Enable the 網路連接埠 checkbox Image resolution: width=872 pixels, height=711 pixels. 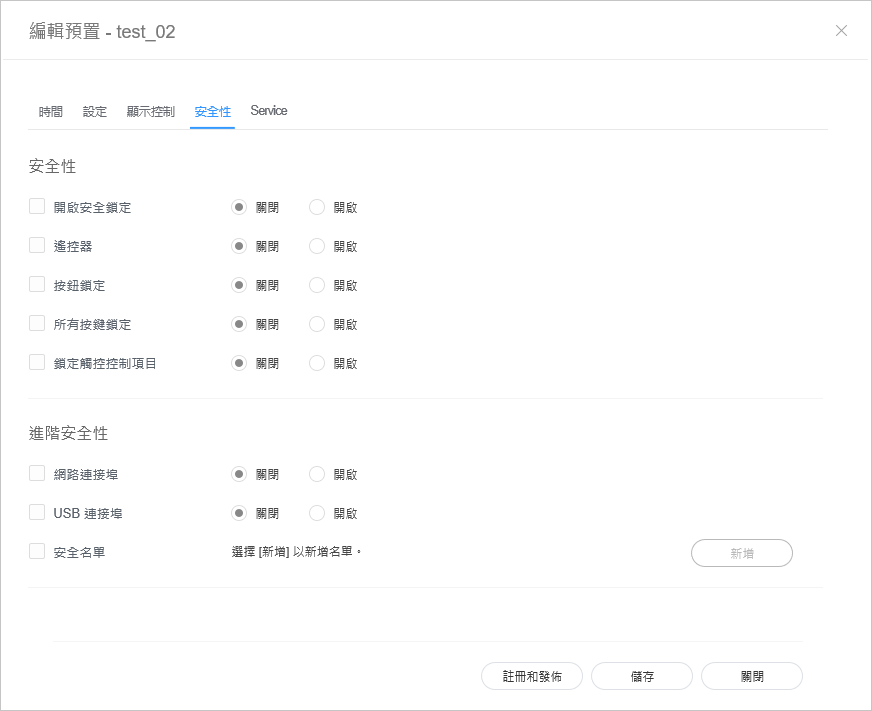[37, 474]
